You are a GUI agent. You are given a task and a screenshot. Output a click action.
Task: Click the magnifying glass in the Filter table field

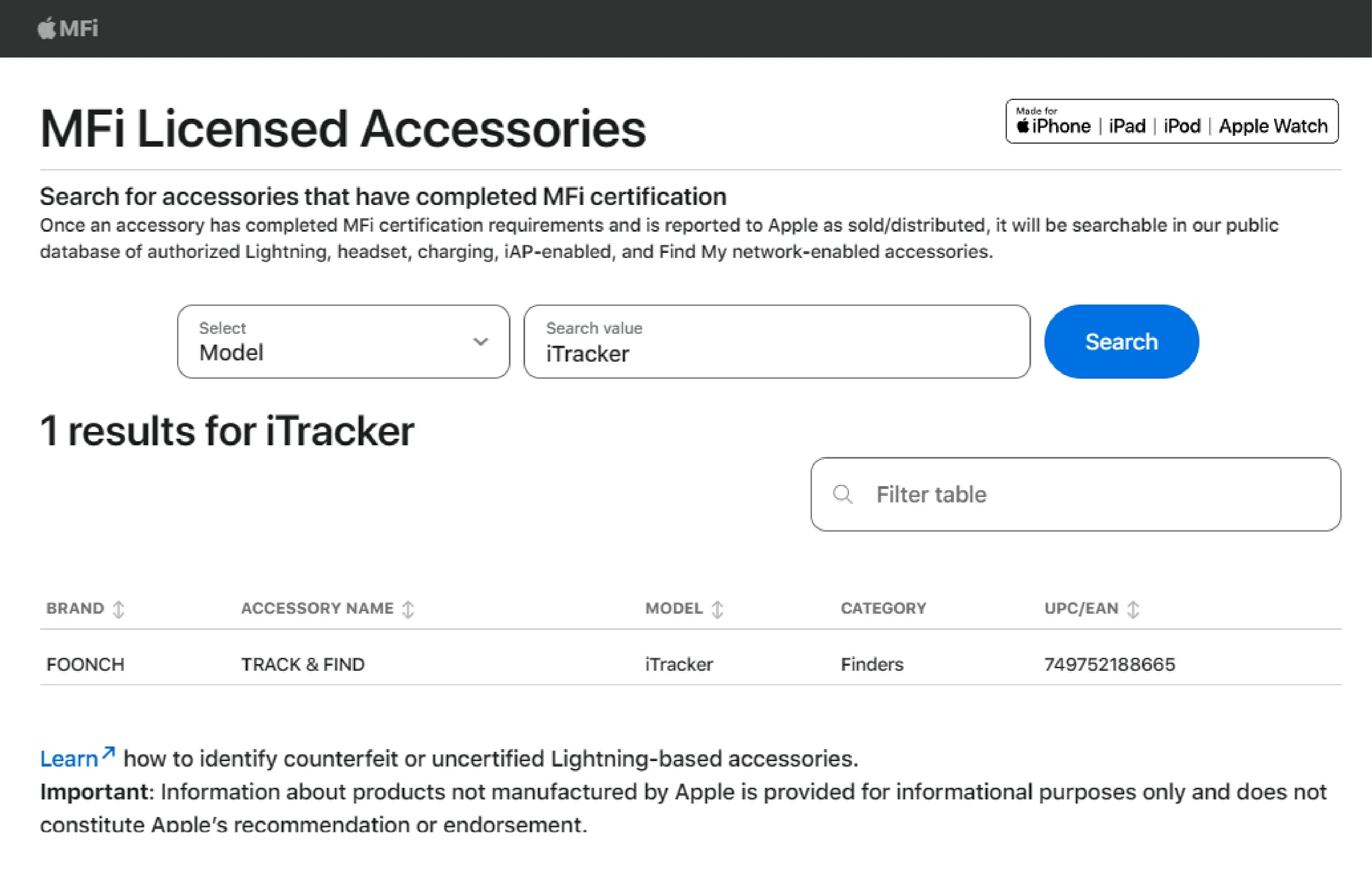(844, 494)
